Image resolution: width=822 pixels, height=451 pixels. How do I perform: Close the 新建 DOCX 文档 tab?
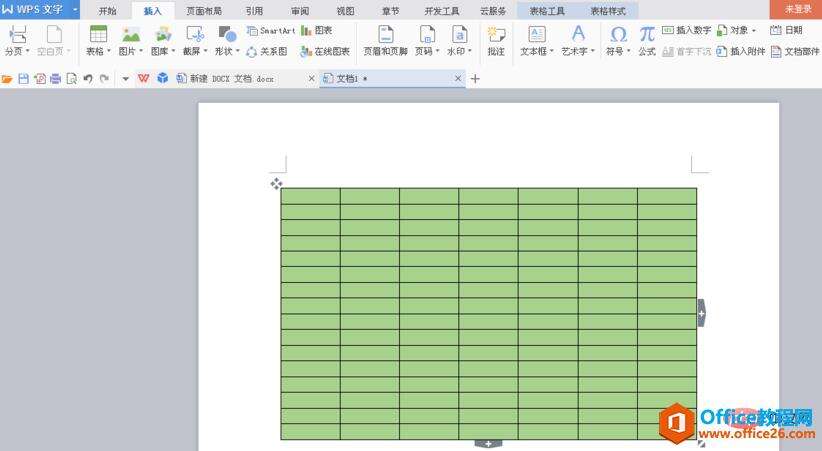pos(311,78)
